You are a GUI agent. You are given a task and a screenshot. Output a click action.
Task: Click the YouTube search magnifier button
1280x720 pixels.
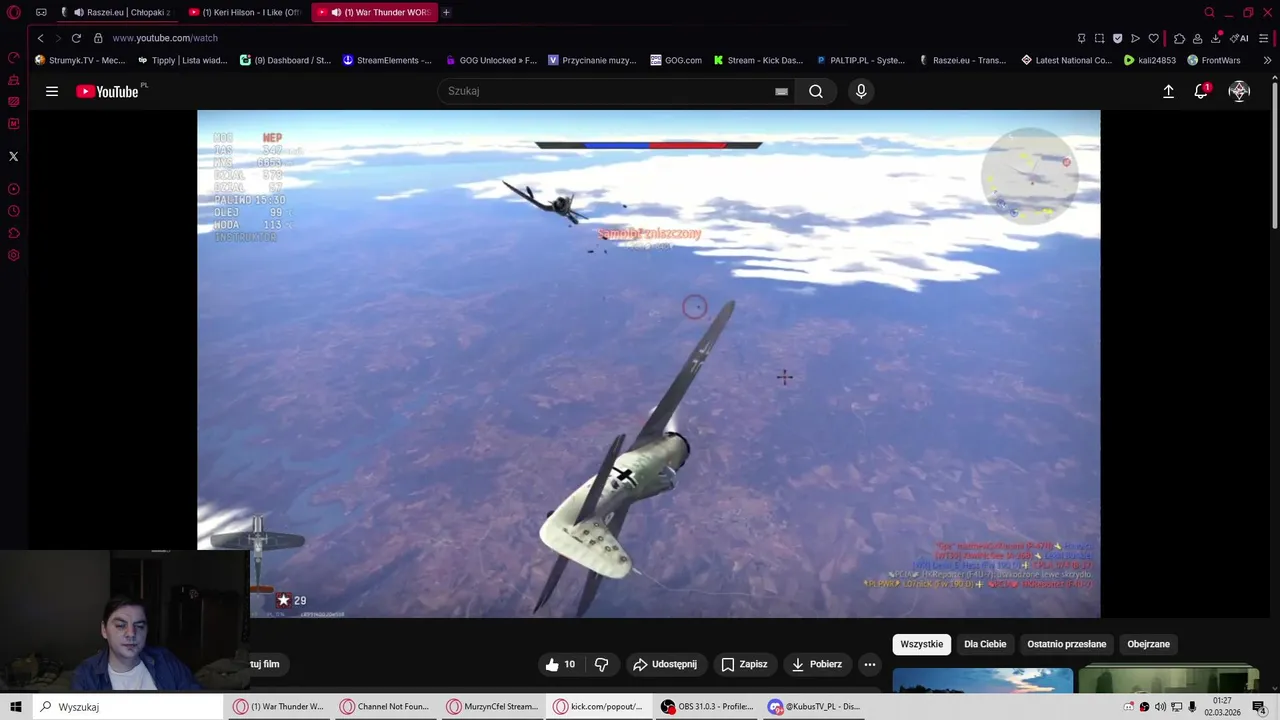pos(816,91)
